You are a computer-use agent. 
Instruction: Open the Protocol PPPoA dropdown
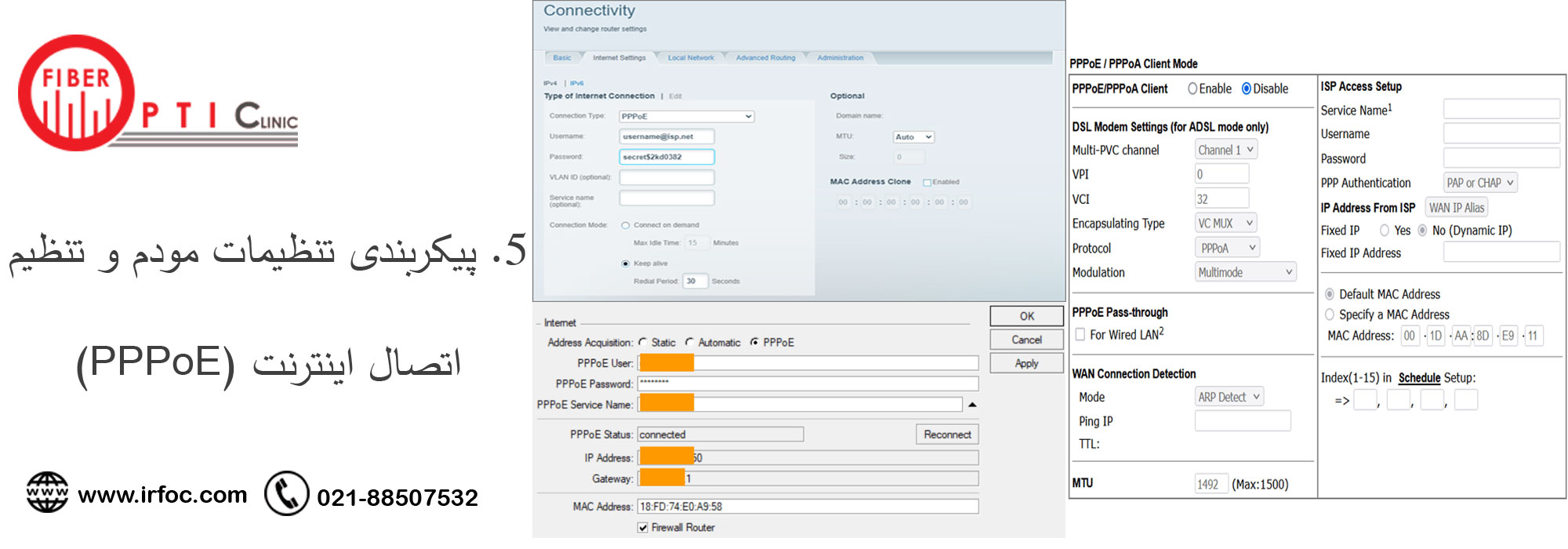(x=1228, y=248)
